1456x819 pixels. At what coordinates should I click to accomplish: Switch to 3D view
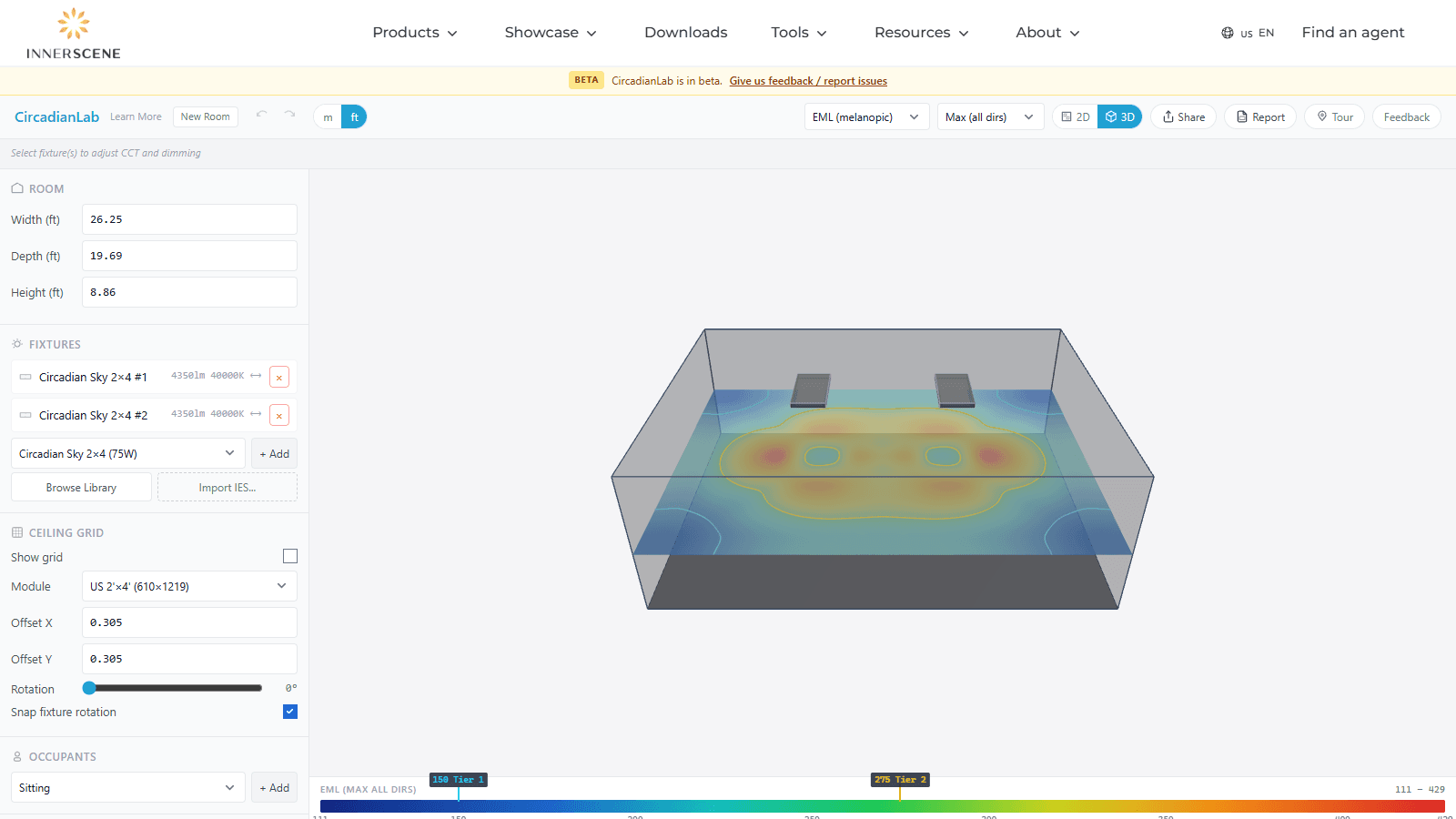click(1119, 116)
